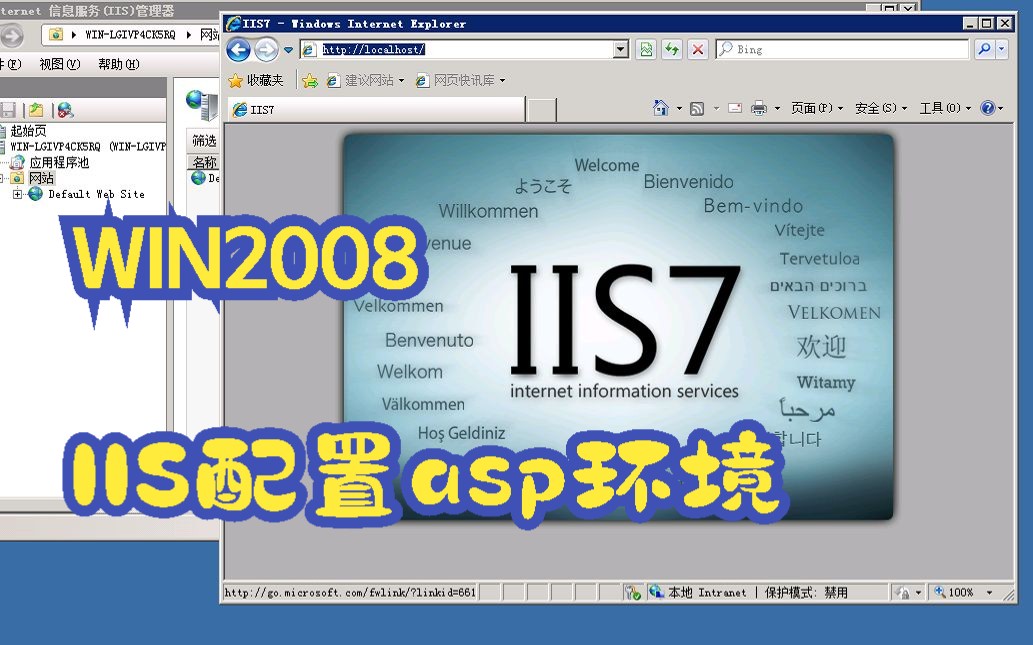Image resolution: width=1033 pixels, height=645 pixels.
Task: Select the 网站 sites node
Action: tap(41, 178)
